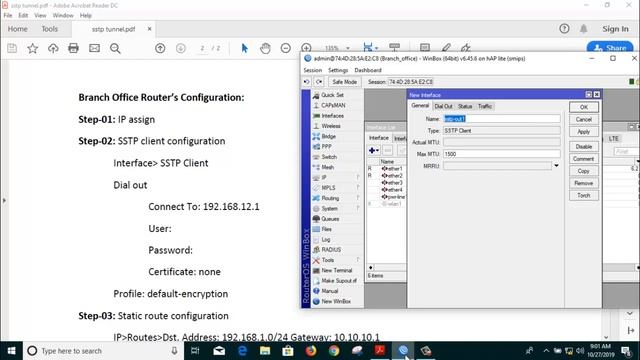Open the find text magnifier in Acrobat
Viewport: 640px width, 360px height.
coord(115,48)
